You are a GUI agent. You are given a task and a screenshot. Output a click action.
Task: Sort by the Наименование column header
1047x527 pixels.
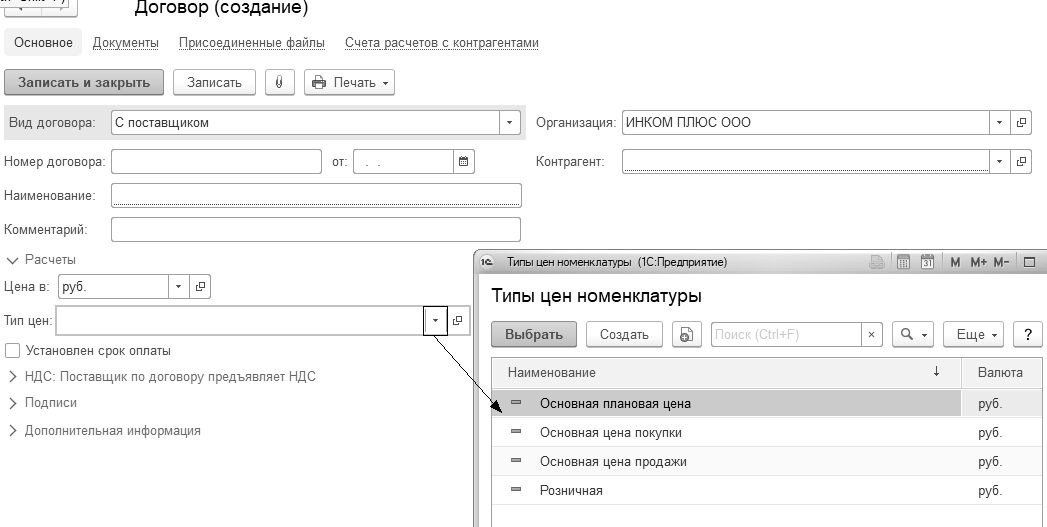click(726, 373)
